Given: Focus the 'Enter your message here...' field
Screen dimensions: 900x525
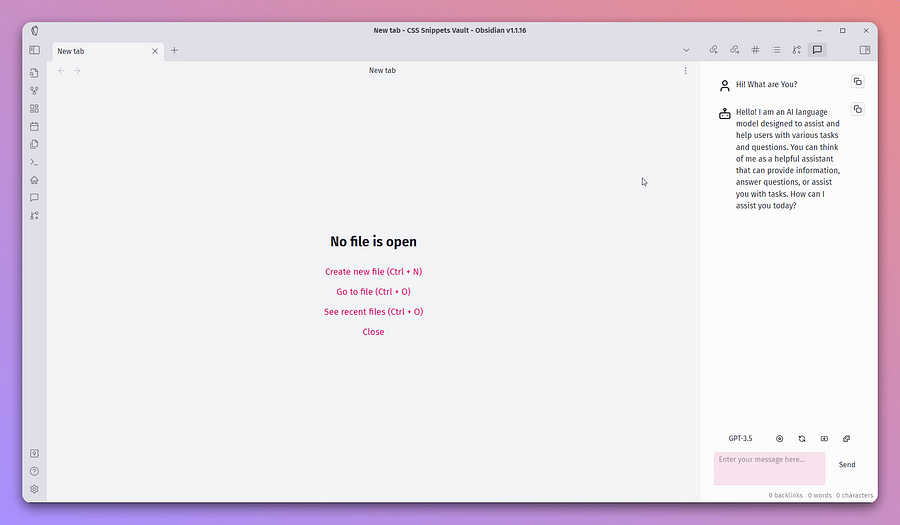Looking at the screenshot, I should click(770, 468).
